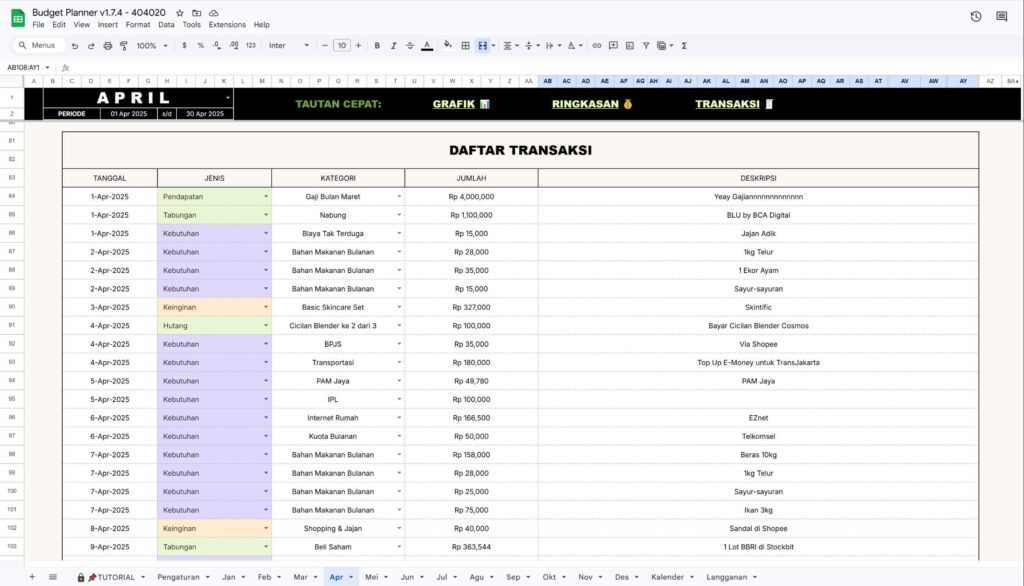This screenshot has height=586, width=1024.
Task: Toggle bold formatting
Action: pyautogui.click(x=377, y=46)
